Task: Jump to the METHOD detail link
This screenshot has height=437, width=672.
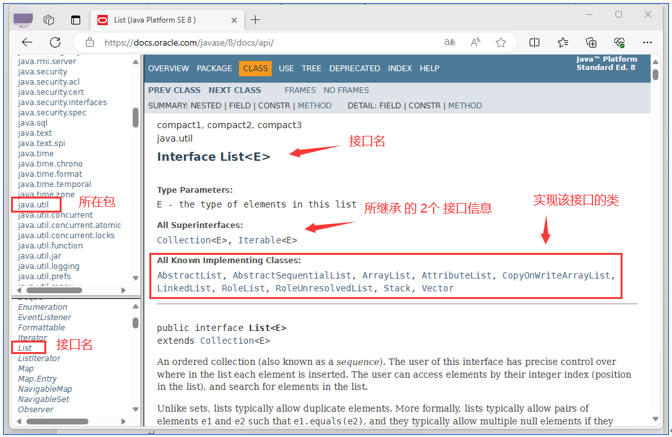Action: tap(465, 105)
